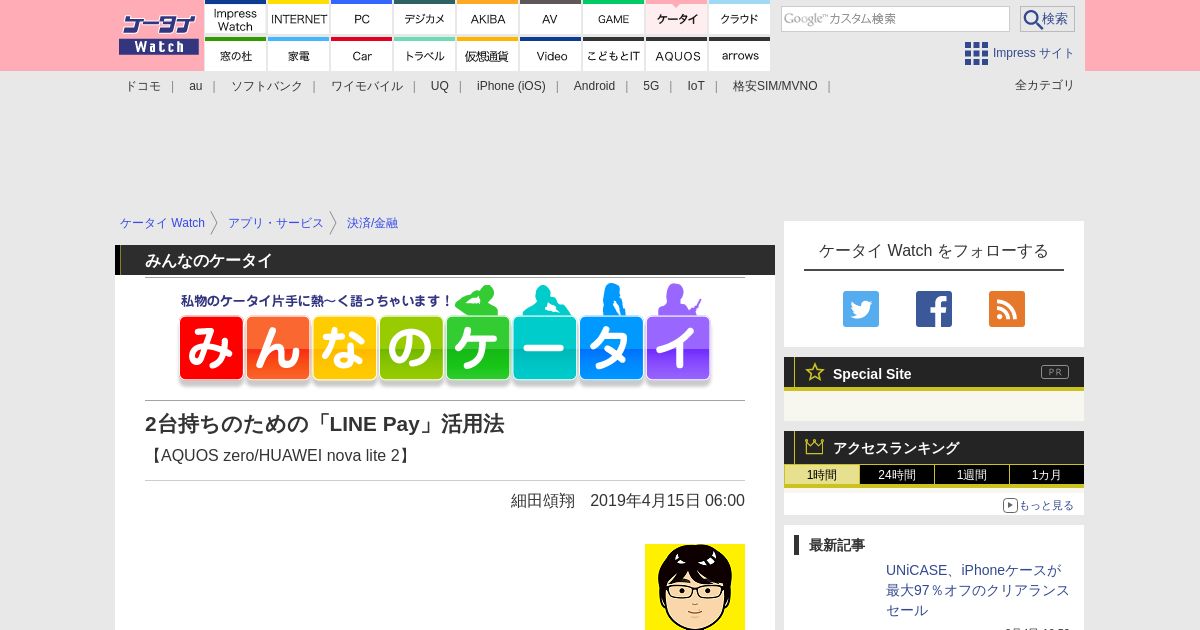Open the AQUOS tab
The height and width of the screenshot is (630, 1200).
point(677,54)
